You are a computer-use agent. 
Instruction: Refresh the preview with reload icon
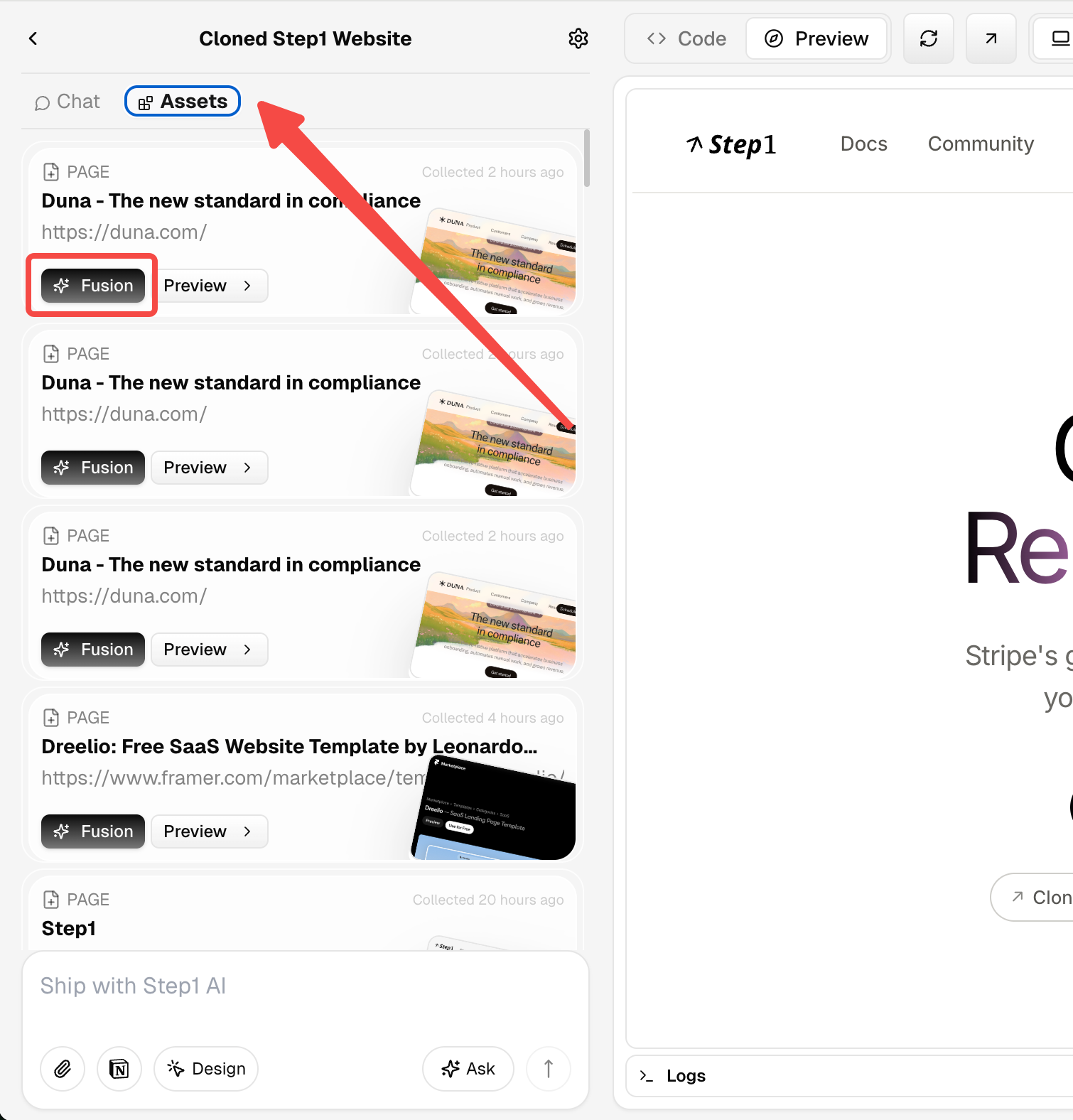tap(928, 38)
